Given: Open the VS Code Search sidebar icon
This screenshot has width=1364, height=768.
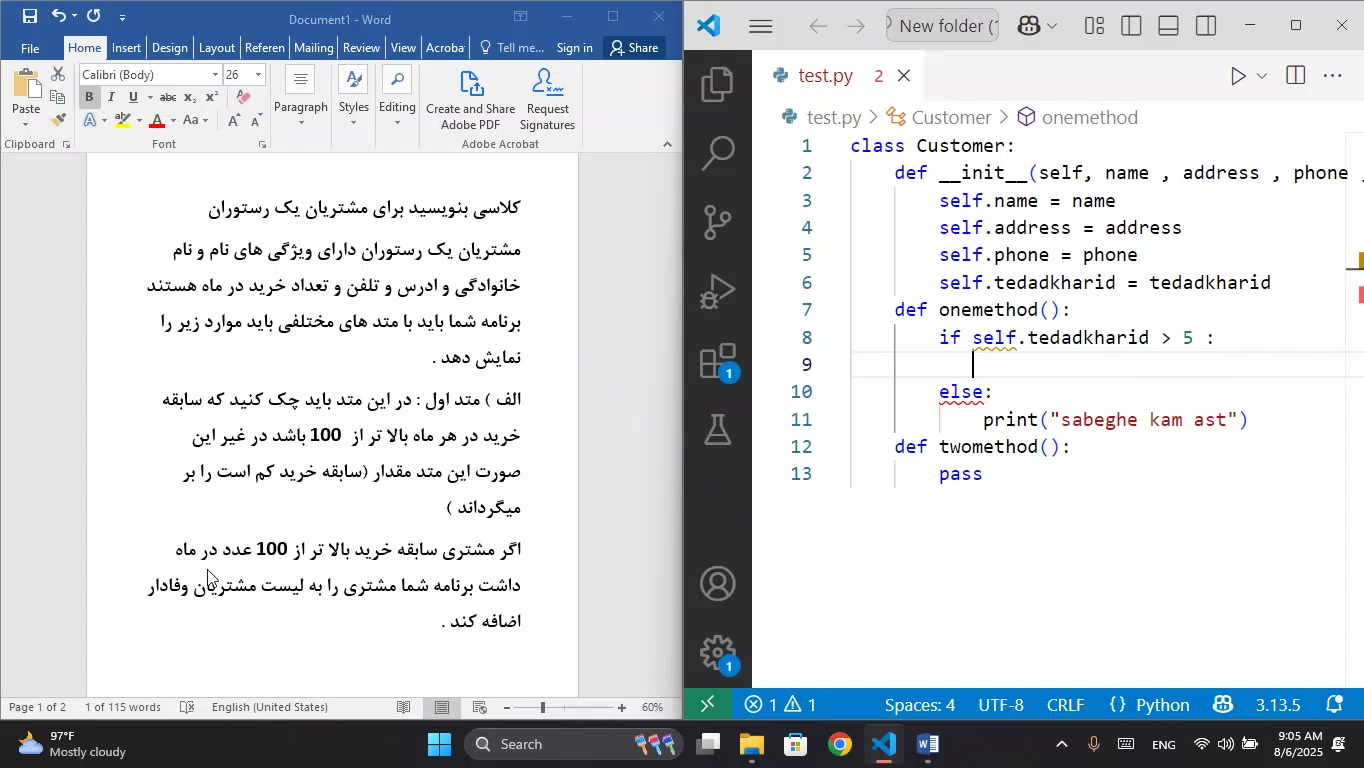Looking at the screenshot, I should pos(717,153).
